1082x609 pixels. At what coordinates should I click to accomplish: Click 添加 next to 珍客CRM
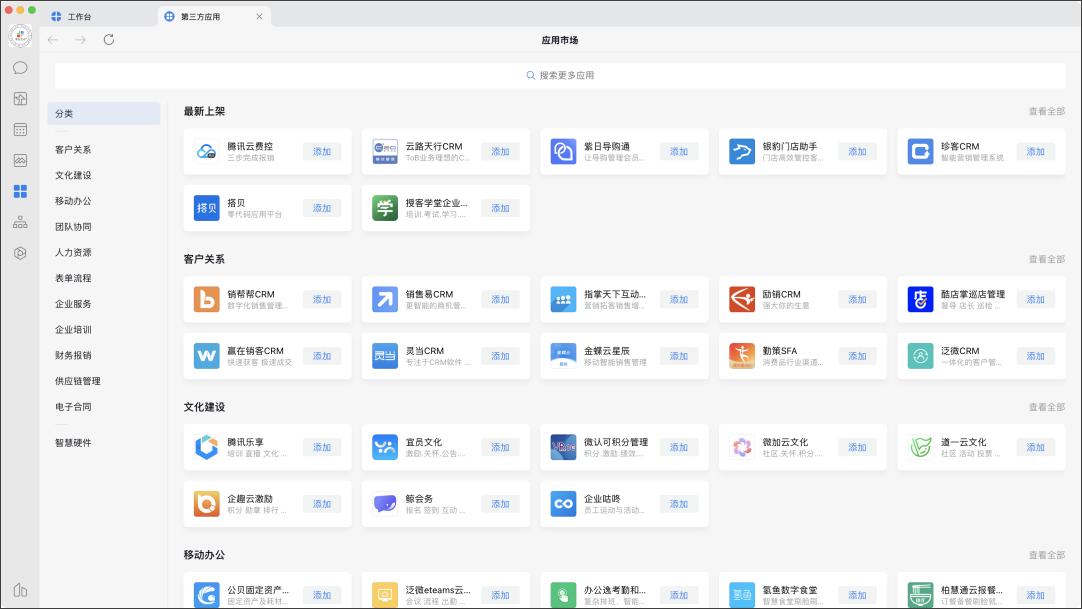tap(1035, 151)
